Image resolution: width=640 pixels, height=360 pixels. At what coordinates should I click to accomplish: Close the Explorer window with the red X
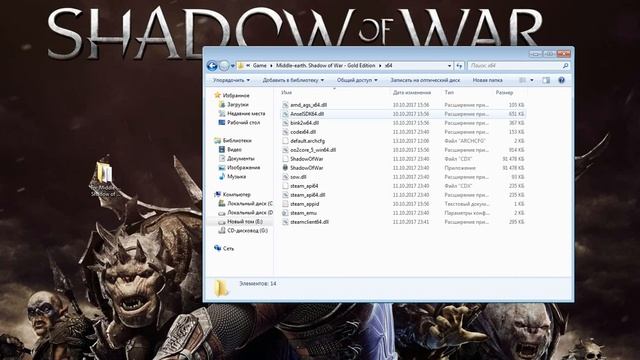pos(563,53)
